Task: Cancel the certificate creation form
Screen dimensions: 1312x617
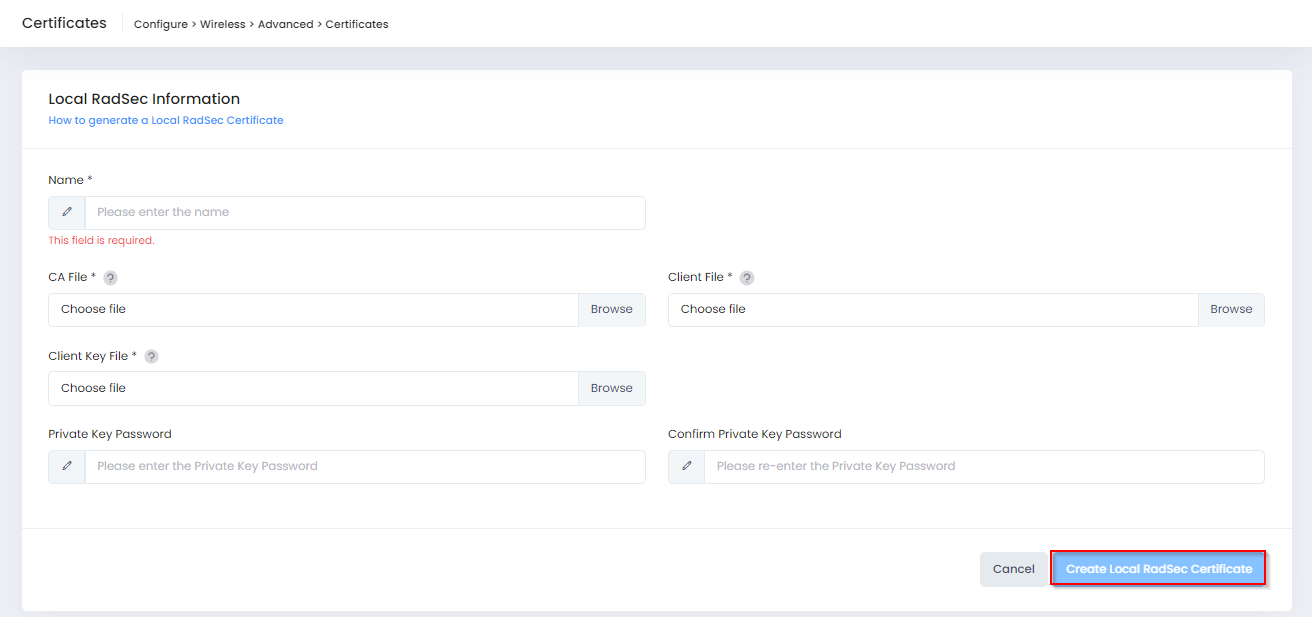Action: [1013, 569]
